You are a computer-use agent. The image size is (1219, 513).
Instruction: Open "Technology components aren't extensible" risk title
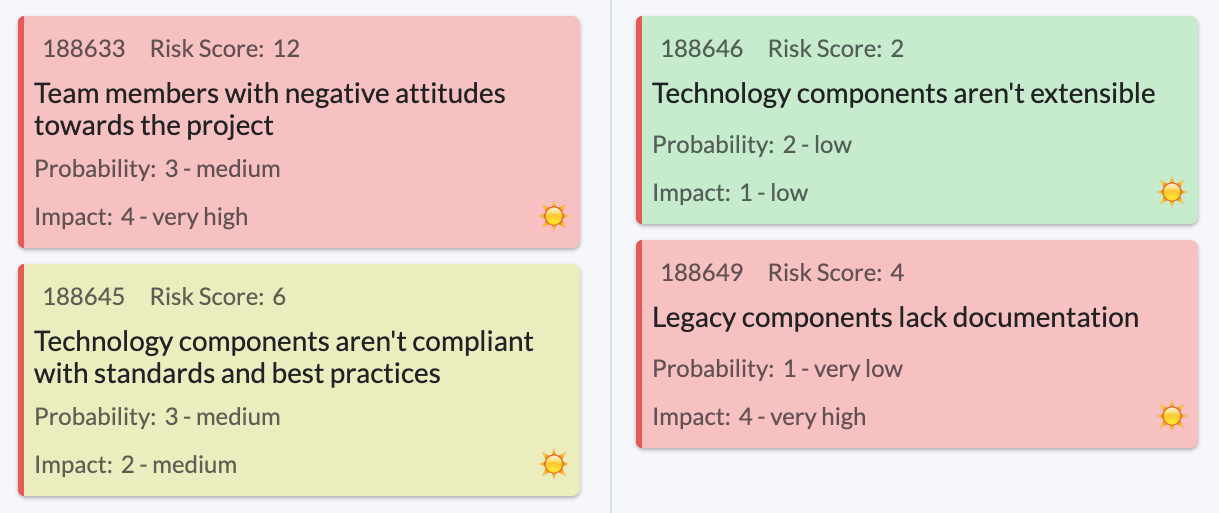[x=904, y=94]
